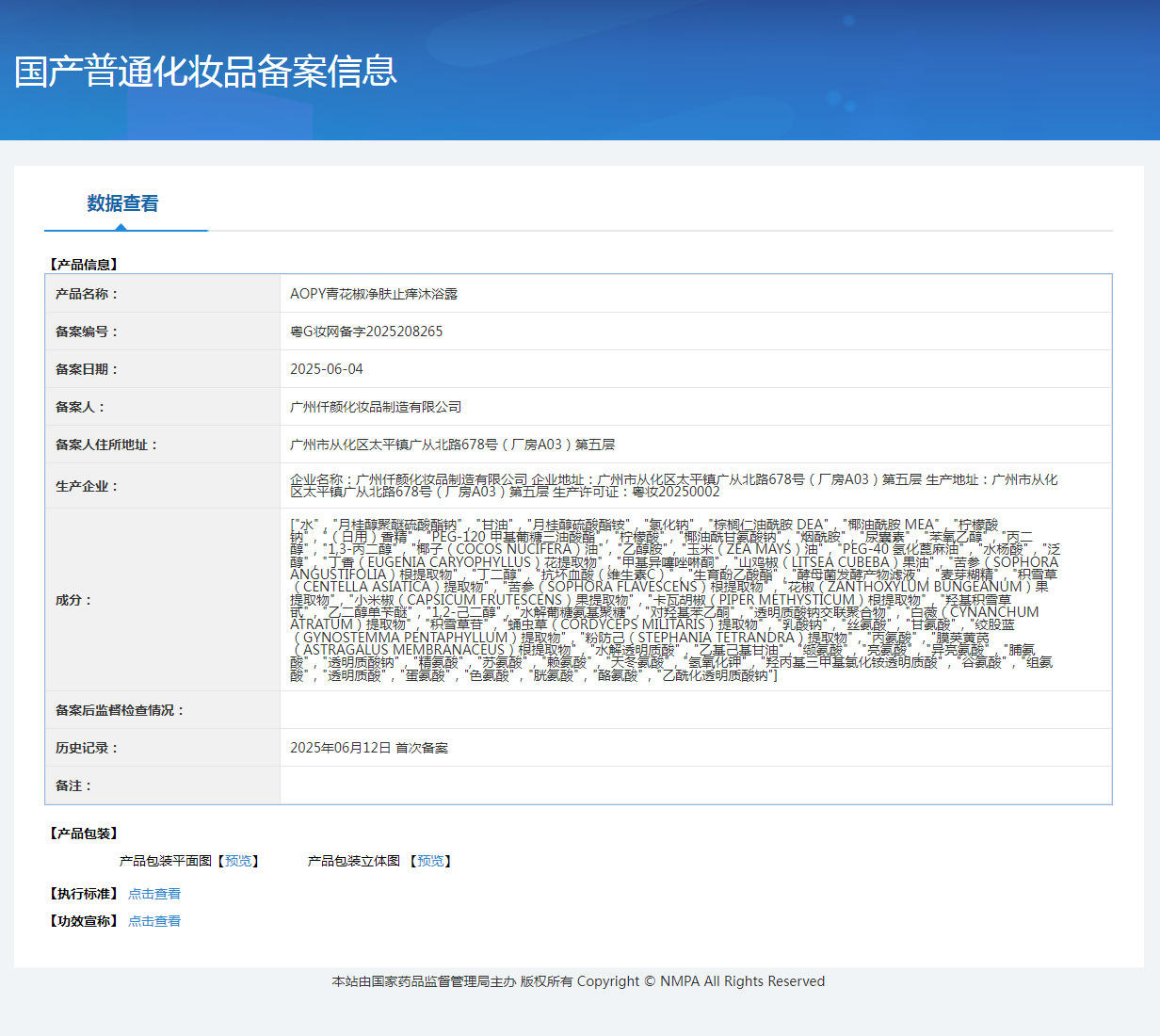Click 点击查看 next to 功效宣称
Viewport: 1160px width, 1036px height.
154,920
